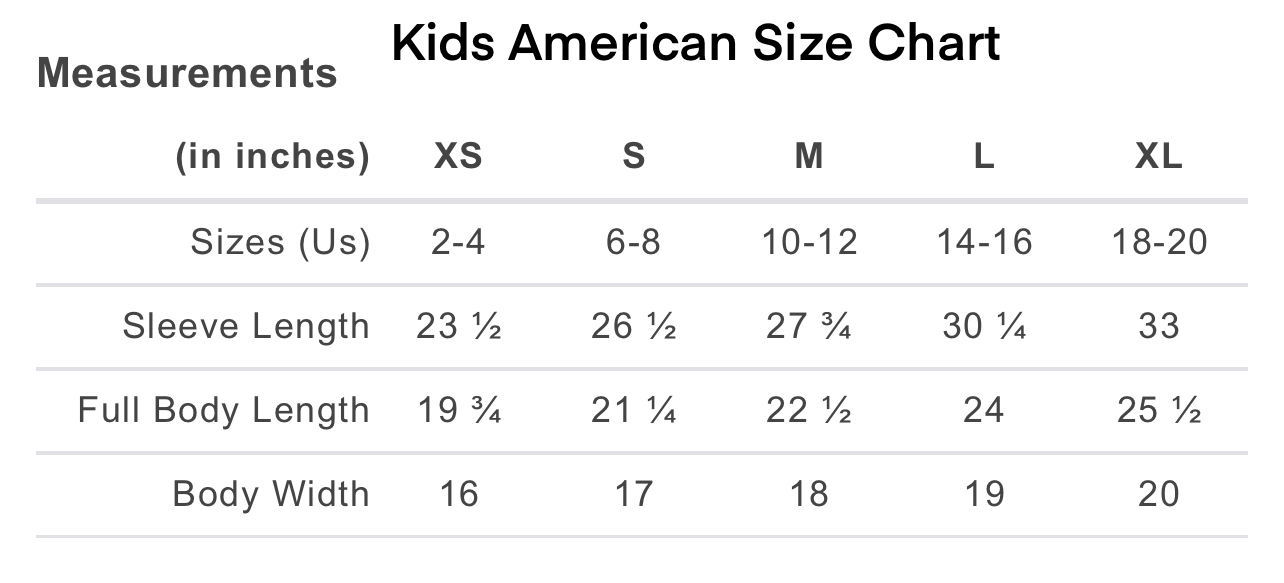Select the Body Width value 20

point(1159,494)
